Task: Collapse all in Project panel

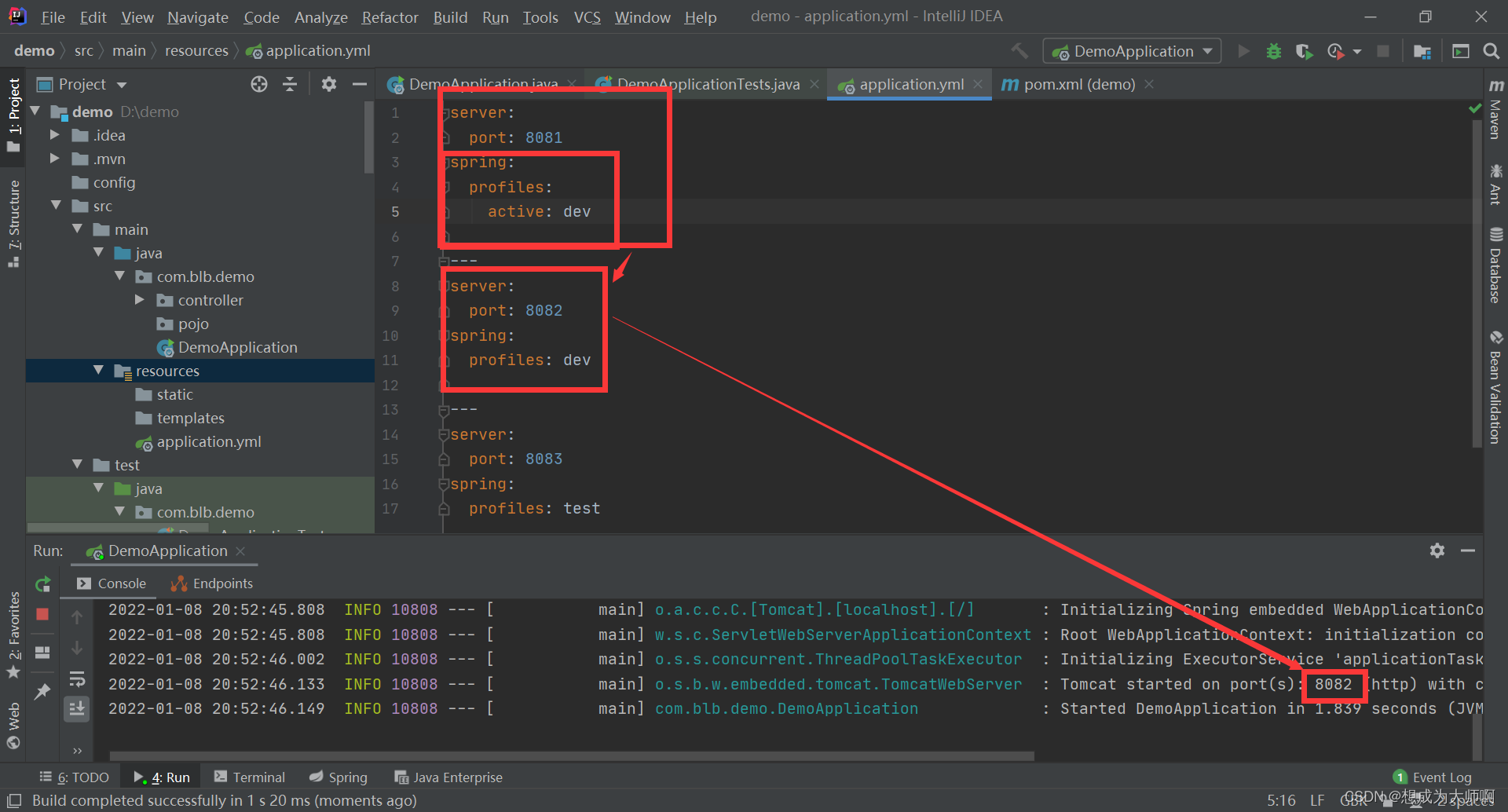Action: [290, 84]
